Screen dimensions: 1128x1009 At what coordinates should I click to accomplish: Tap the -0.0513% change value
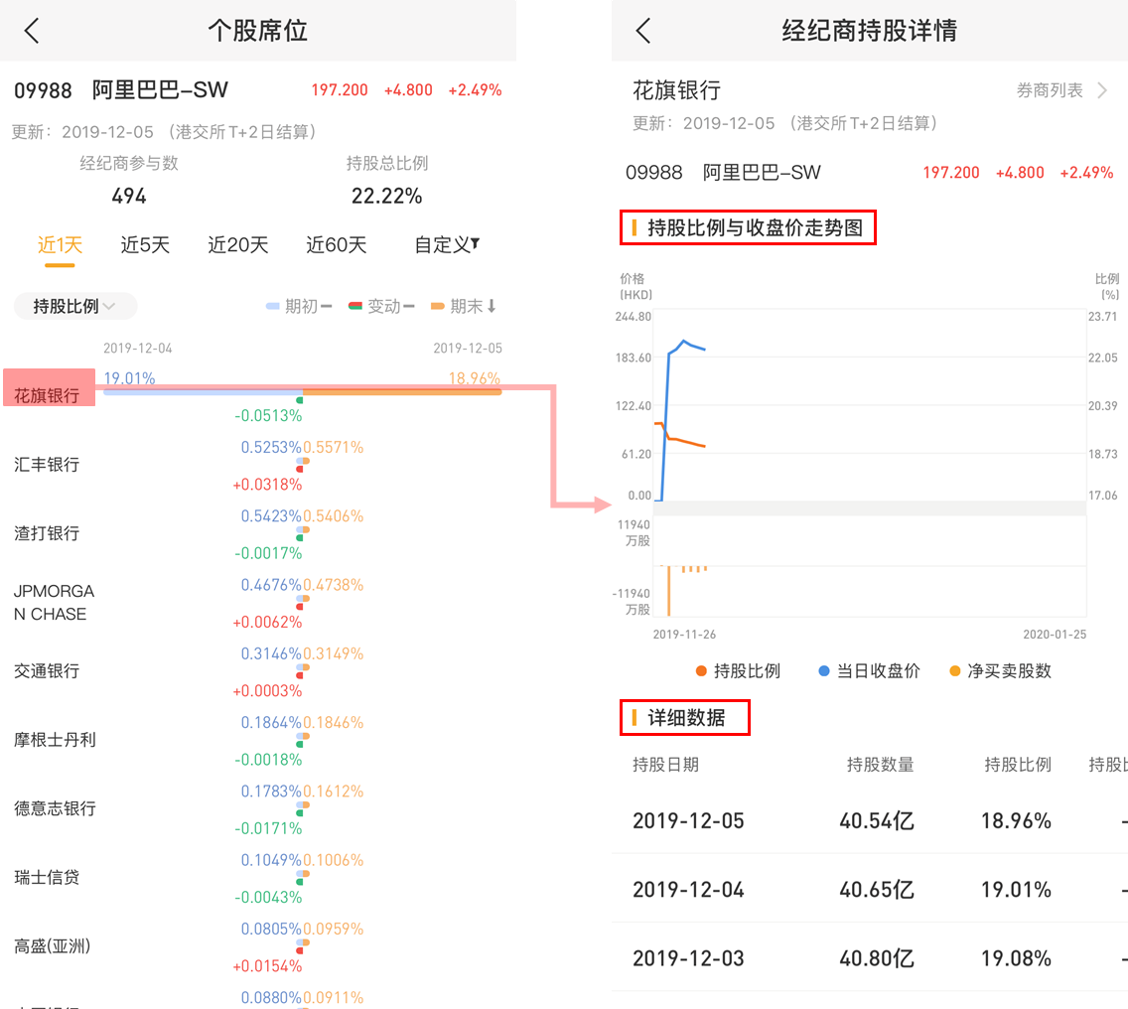coord(268,416)
